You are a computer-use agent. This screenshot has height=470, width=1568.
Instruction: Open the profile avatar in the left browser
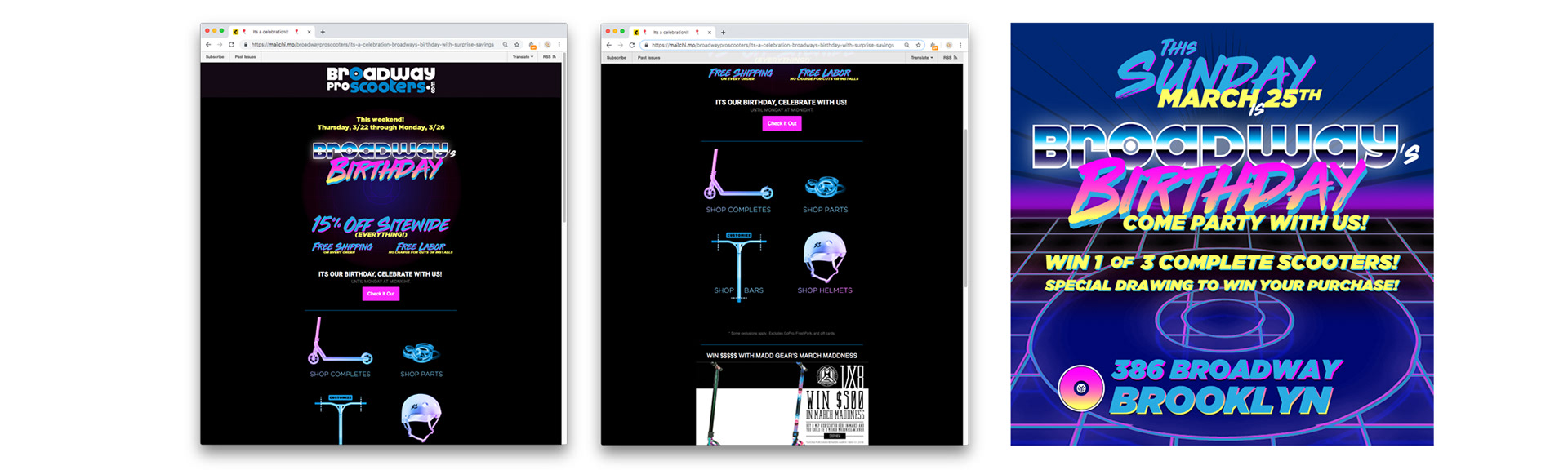tap(547, 45)
